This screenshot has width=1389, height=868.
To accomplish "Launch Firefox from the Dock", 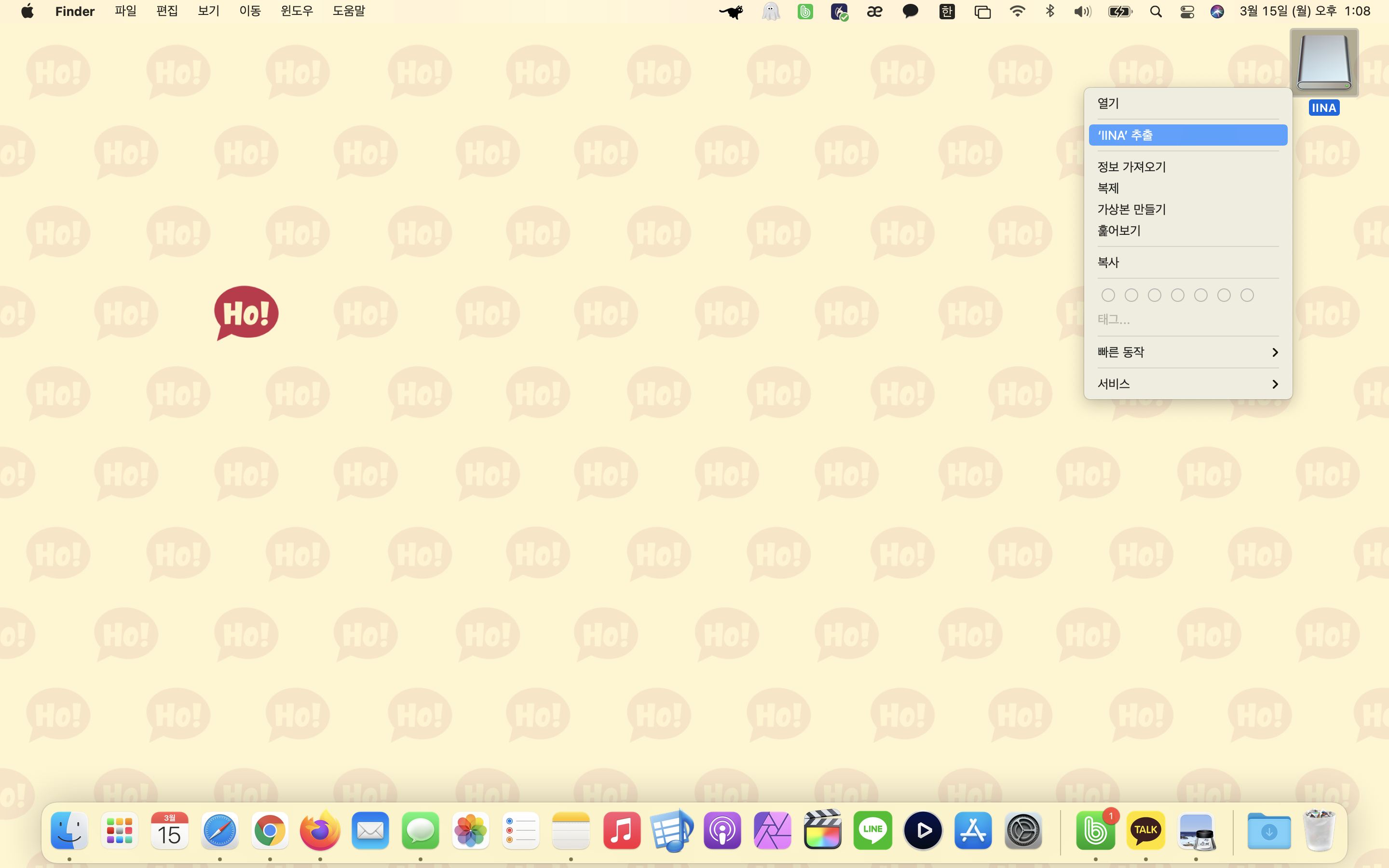I will click(320, 830).
